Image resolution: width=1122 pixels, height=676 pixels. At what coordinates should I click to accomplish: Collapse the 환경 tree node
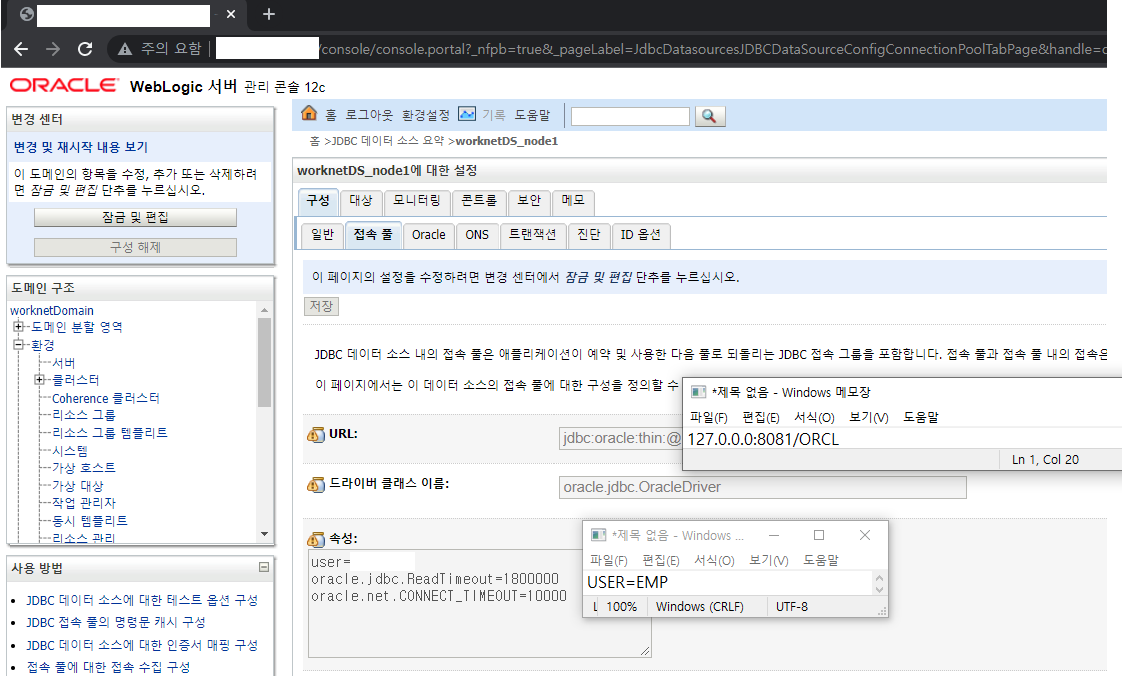pyautogui.click(x=19, y=345)
